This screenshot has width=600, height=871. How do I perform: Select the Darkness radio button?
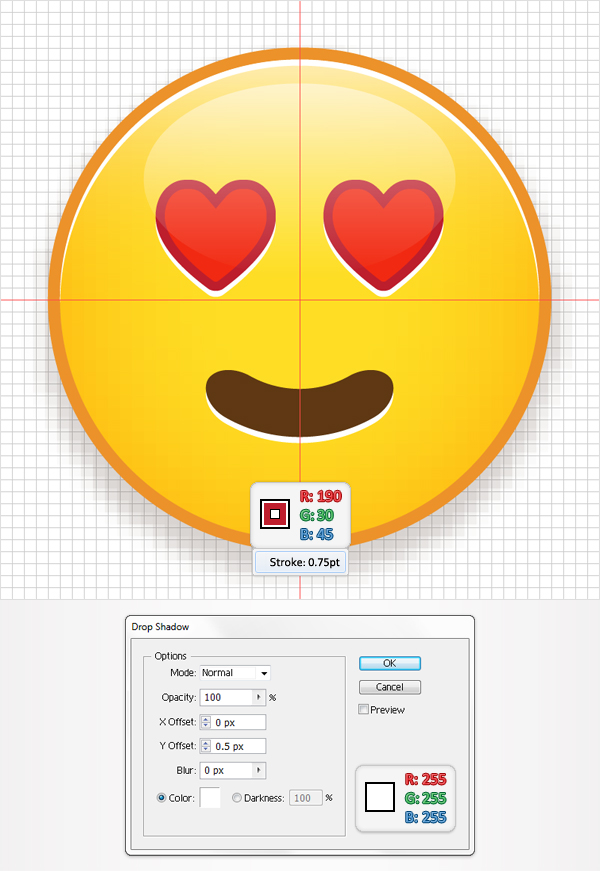coord(237,798)
